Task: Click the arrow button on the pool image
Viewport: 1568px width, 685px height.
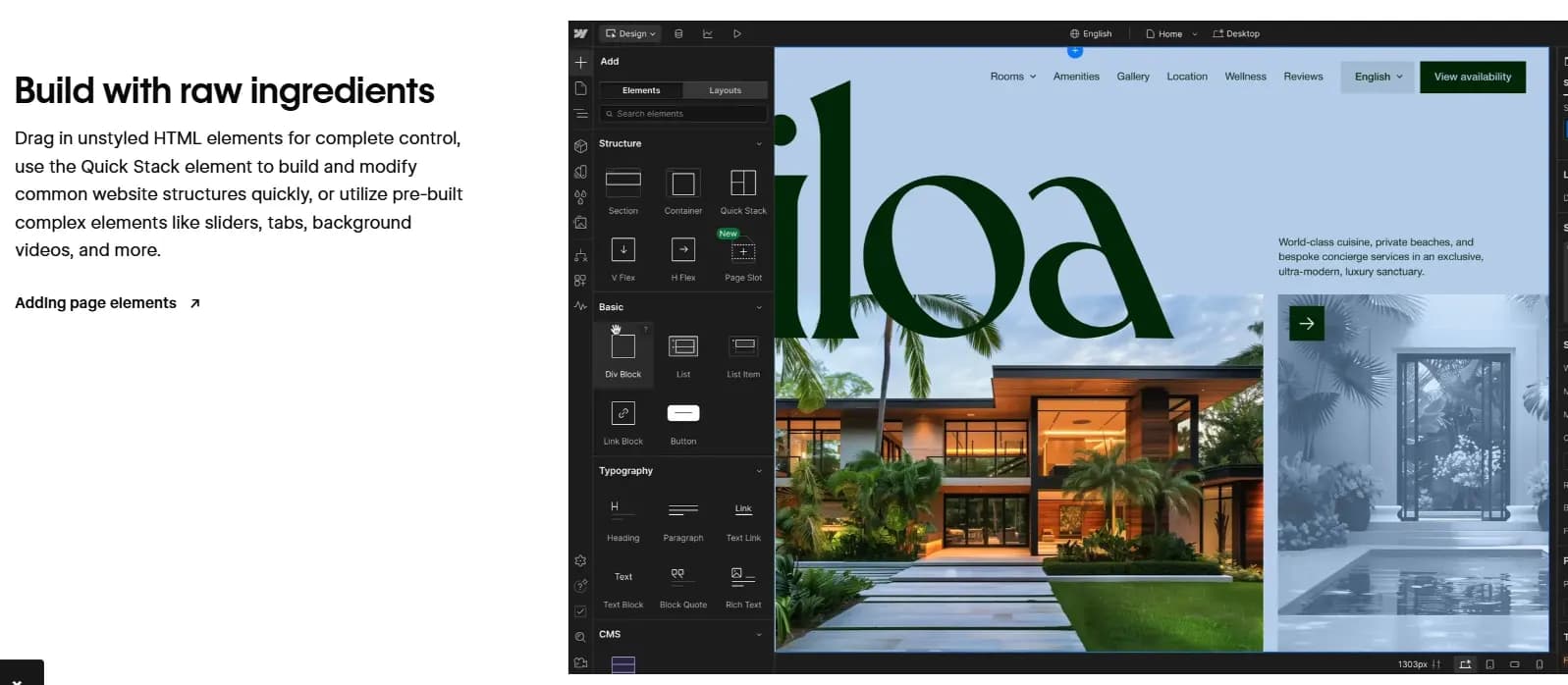Action: coord(1307,323)
